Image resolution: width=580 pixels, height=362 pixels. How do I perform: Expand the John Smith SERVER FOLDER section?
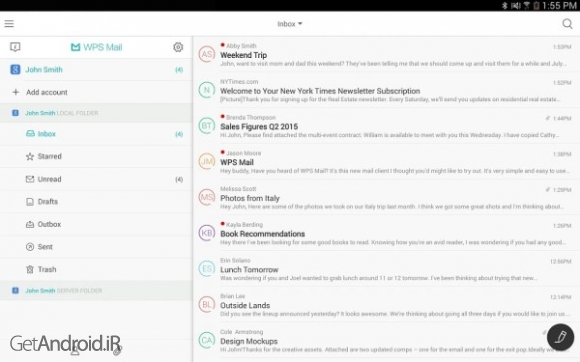tap(96, 291)
